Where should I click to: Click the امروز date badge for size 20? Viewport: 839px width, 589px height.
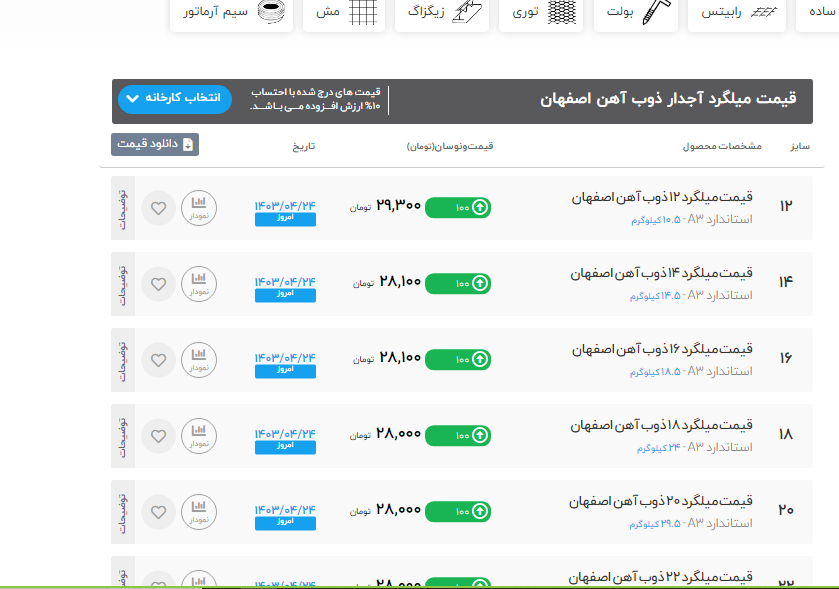click(285, 522)
